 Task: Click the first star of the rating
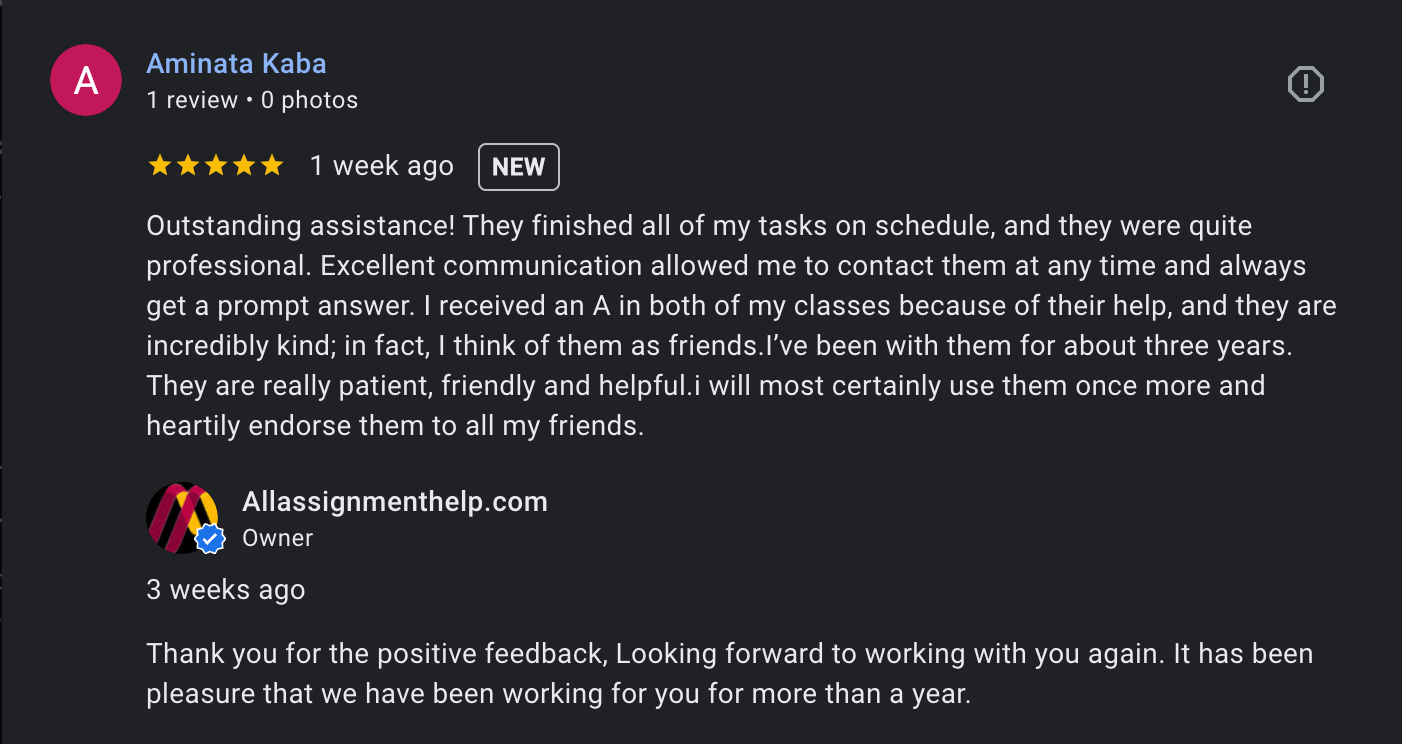pos(161,165)
